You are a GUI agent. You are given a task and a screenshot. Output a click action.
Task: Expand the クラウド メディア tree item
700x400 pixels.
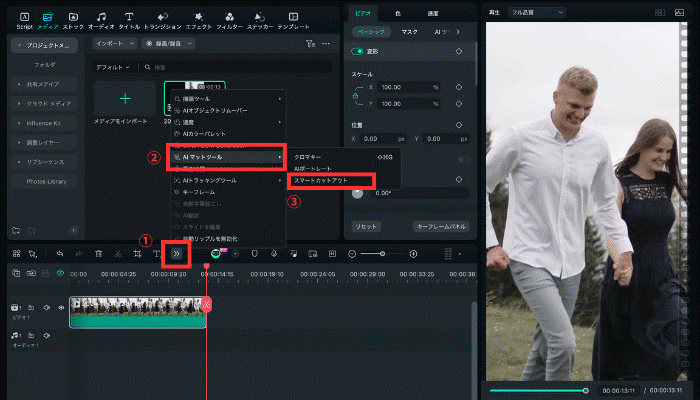(x=19, y=104)
